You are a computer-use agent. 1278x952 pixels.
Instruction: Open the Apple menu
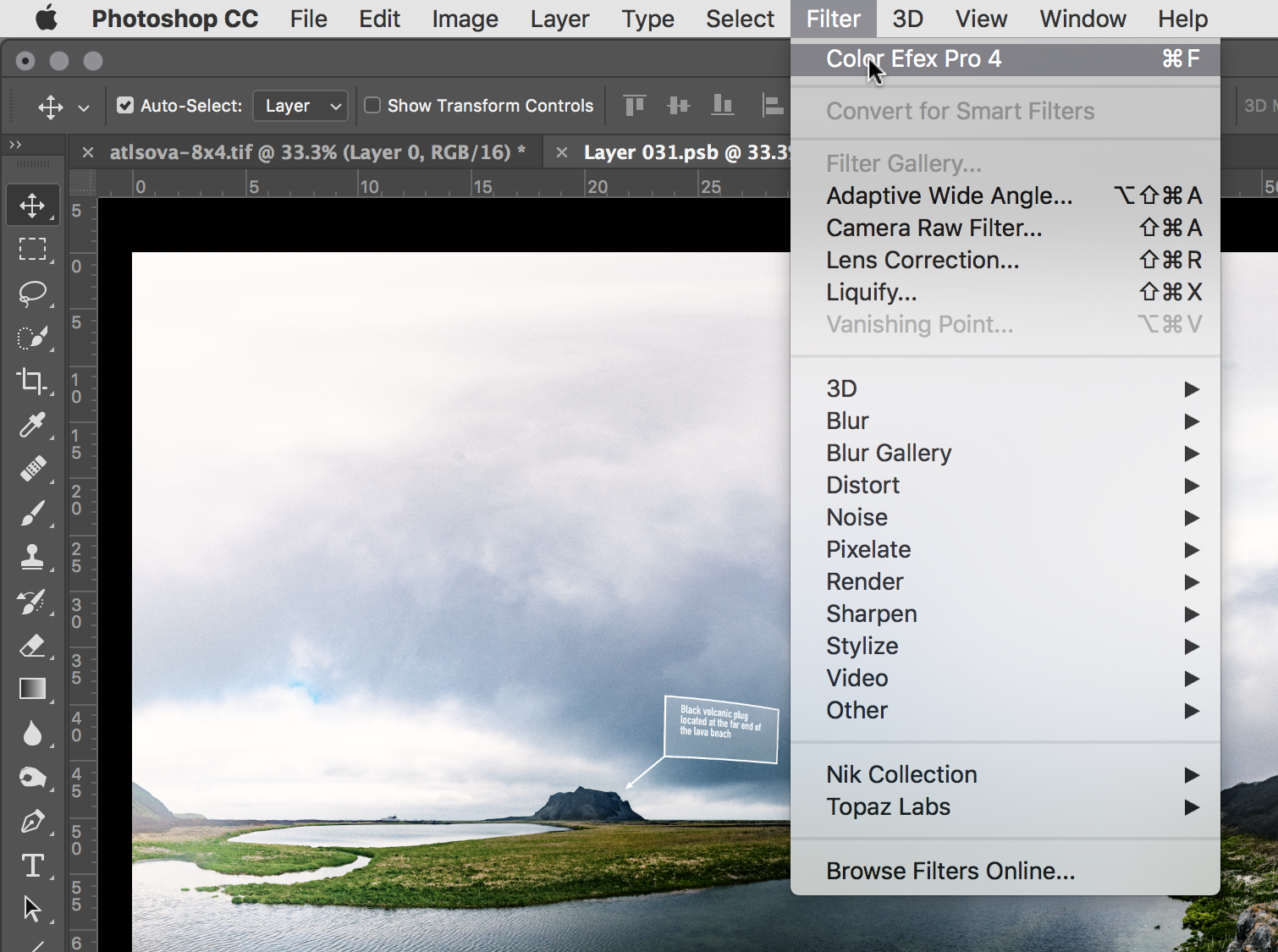[x=47, y=18]
